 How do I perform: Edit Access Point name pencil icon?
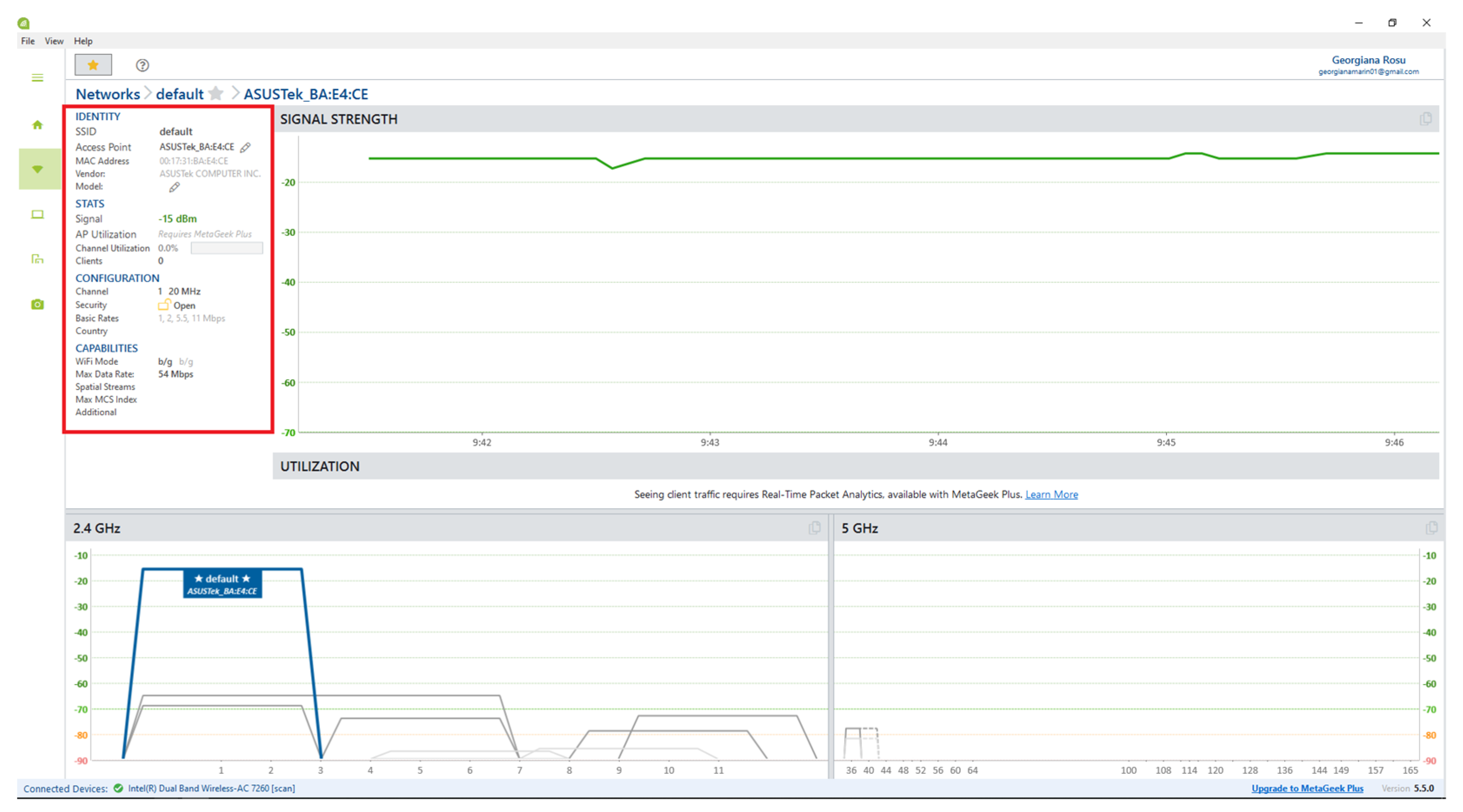[x=245, y=148]
